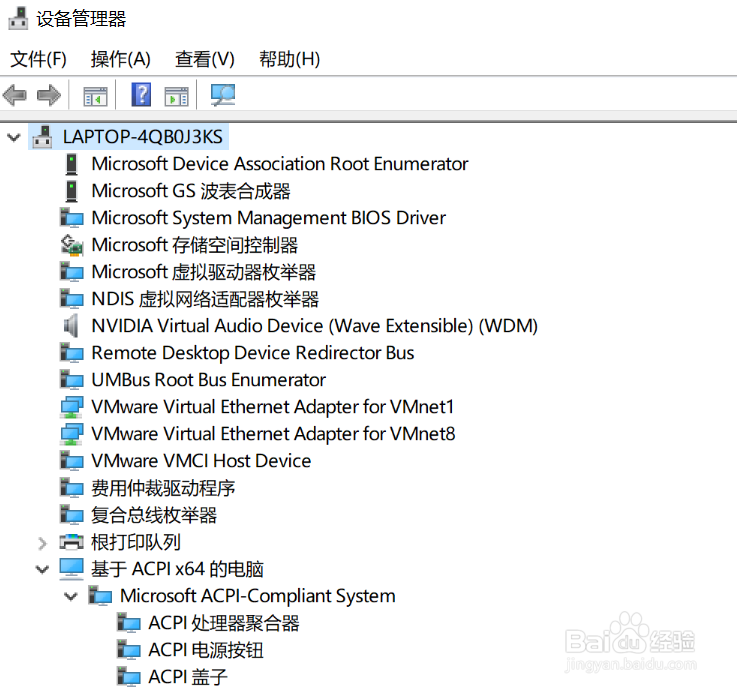
Task: Select Microsoft ACPI-Compliant System entry
Action: click(x=258, y=596)
